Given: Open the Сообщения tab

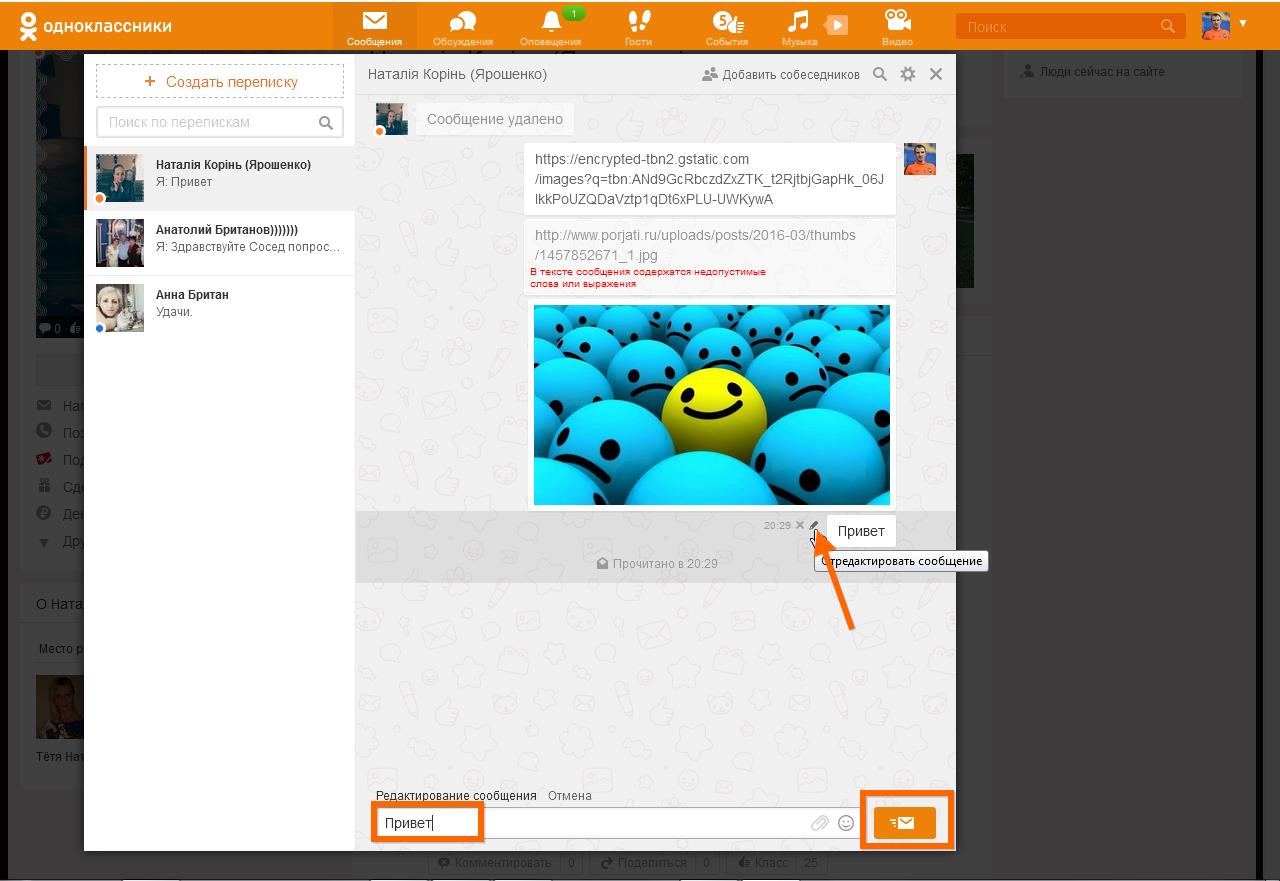Looking at the screenshot, I should (375, 26).
